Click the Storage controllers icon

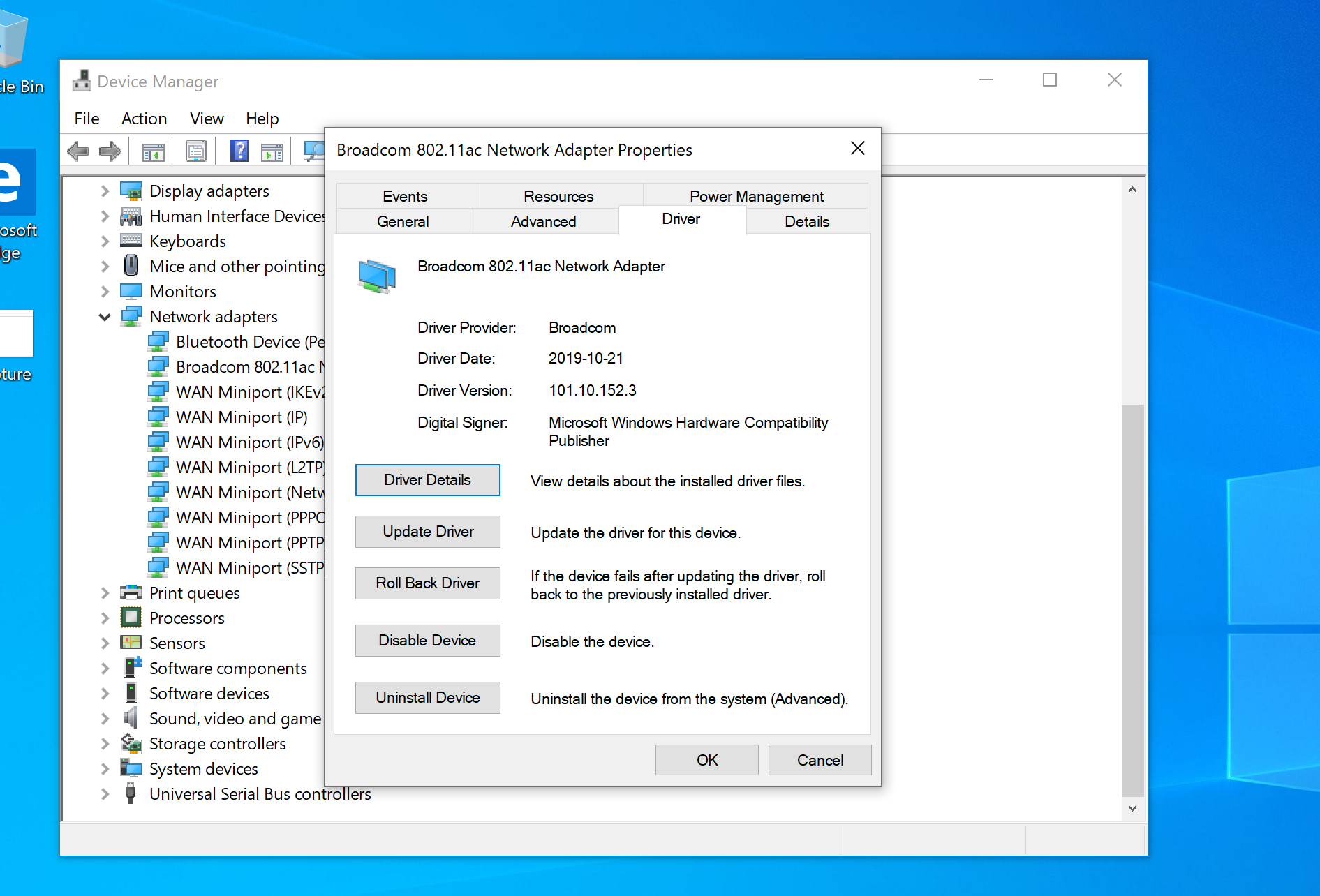131,743
